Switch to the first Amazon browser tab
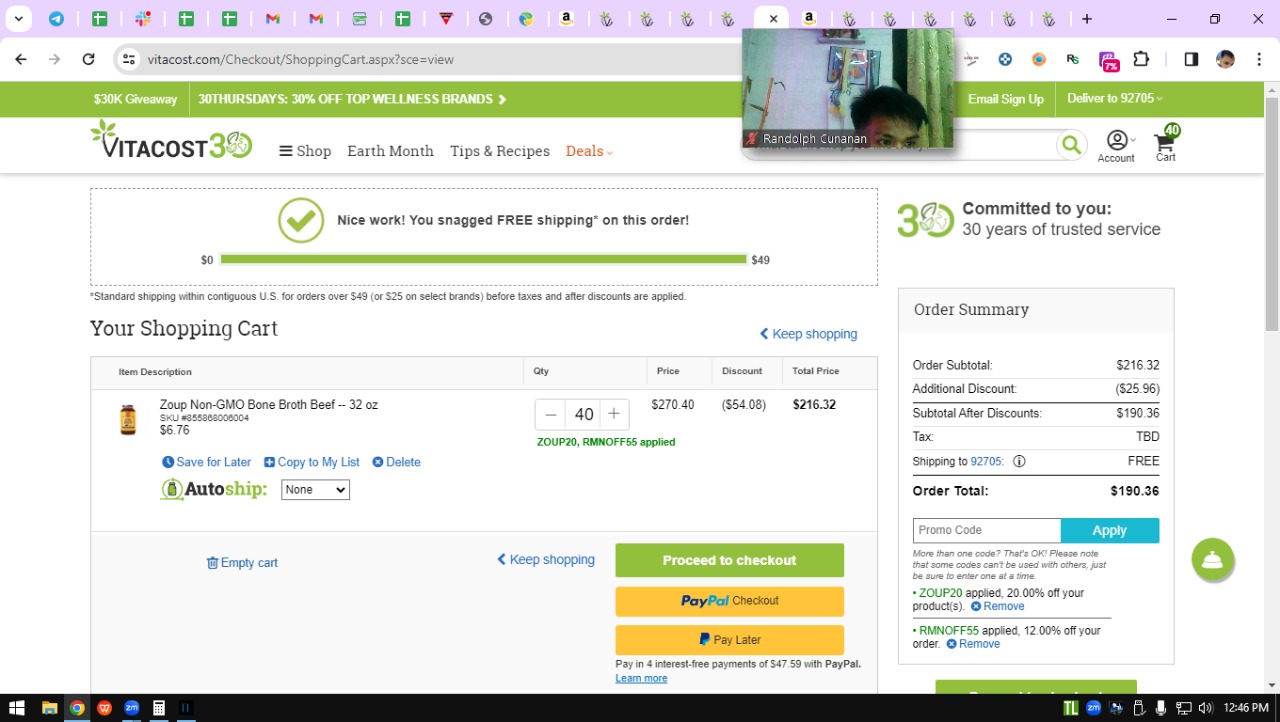The width and height of the screenshot is (1280, 722). click(x=566, y=18)
